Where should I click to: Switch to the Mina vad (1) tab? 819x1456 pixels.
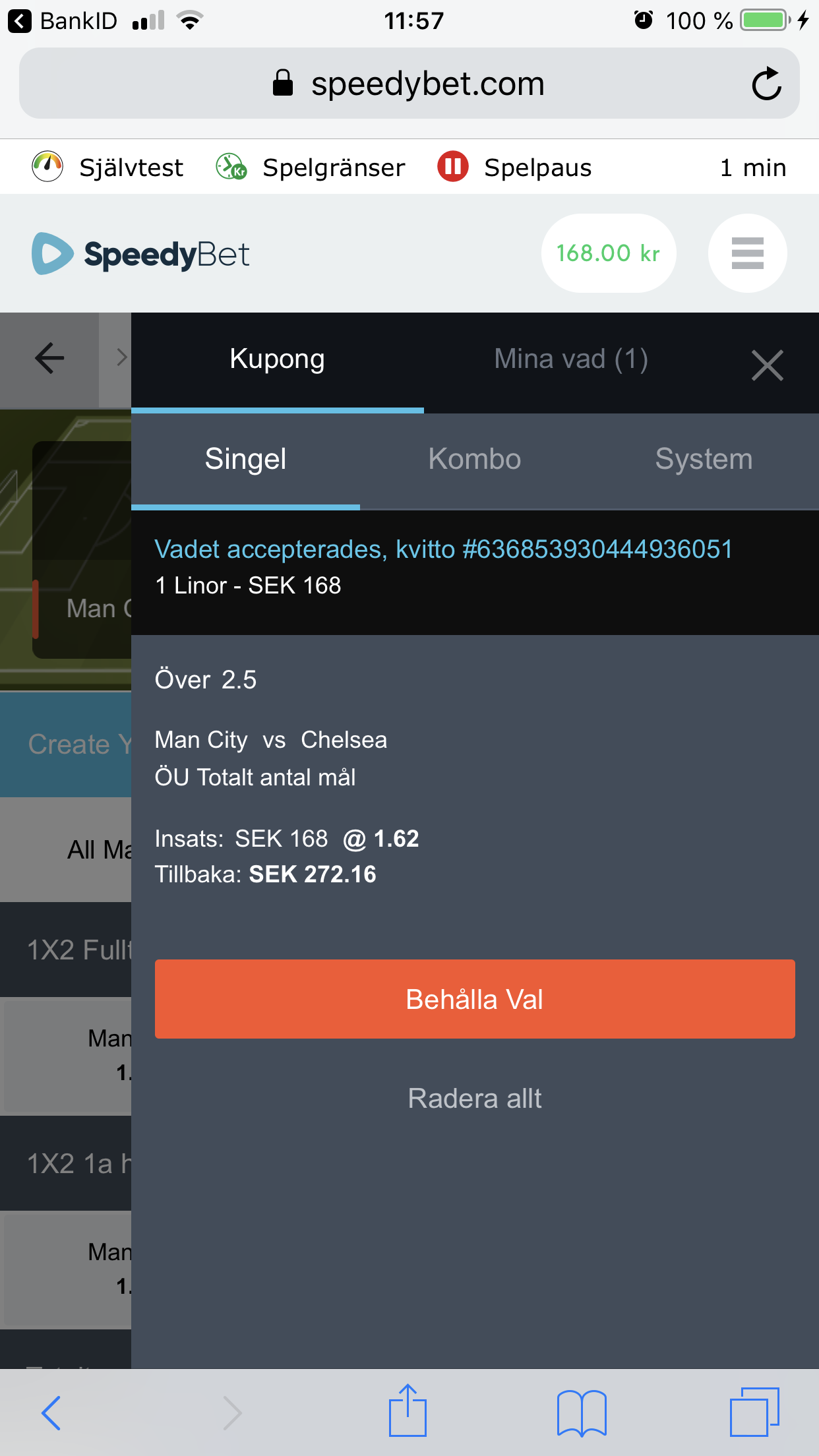pos(571,359)
